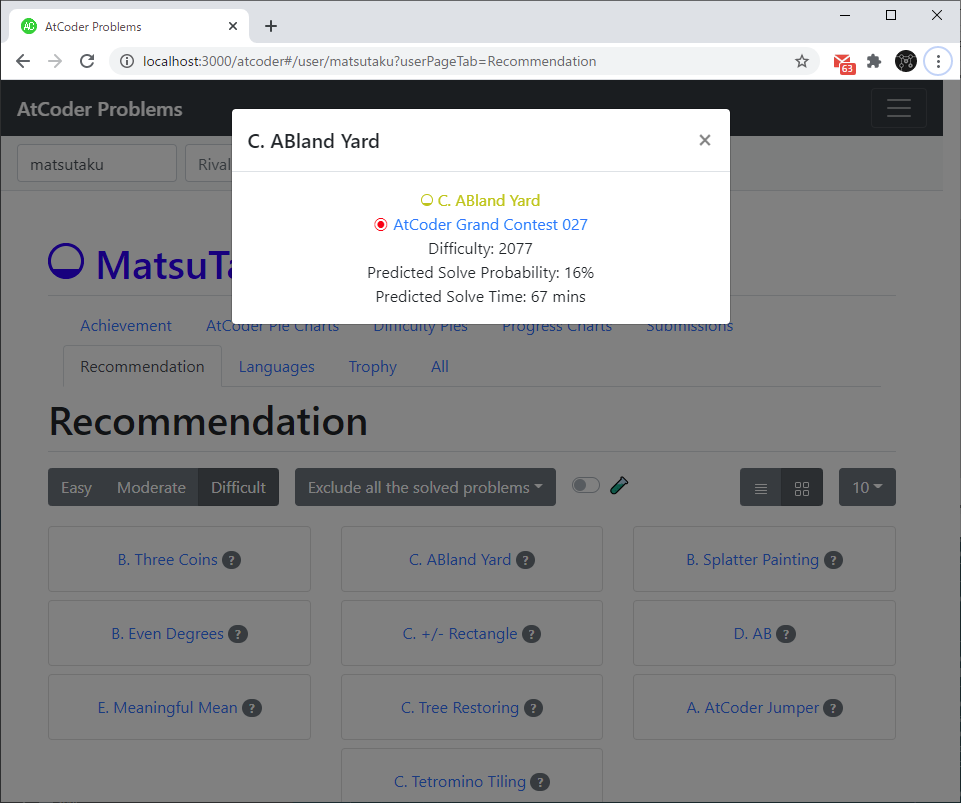Open A. AtCoder Jumper problem link
Image resolution: width=961 pixels, height=803 pixels.
(752, 707)
